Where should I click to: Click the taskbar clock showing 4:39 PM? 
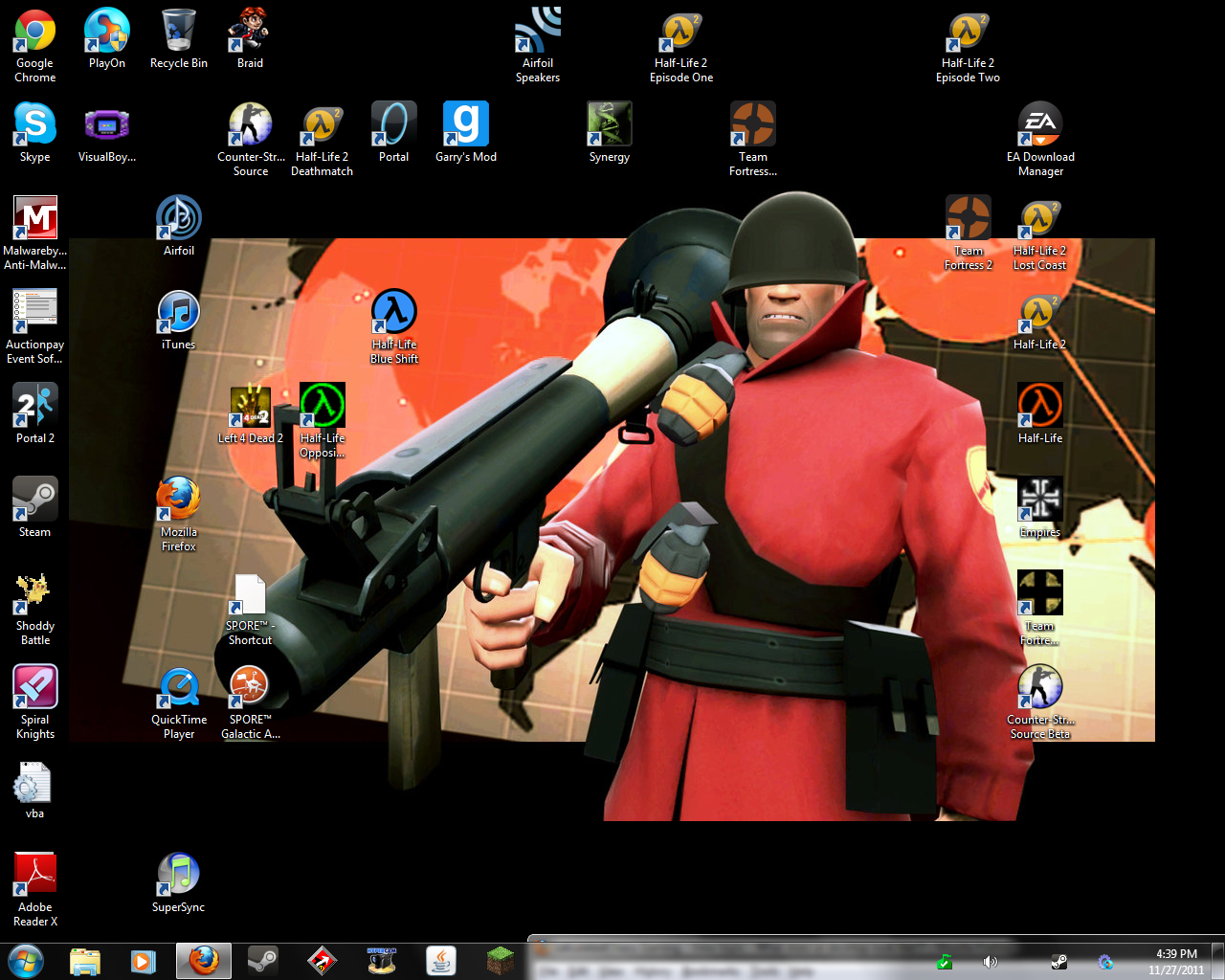tap(1176, 961)
